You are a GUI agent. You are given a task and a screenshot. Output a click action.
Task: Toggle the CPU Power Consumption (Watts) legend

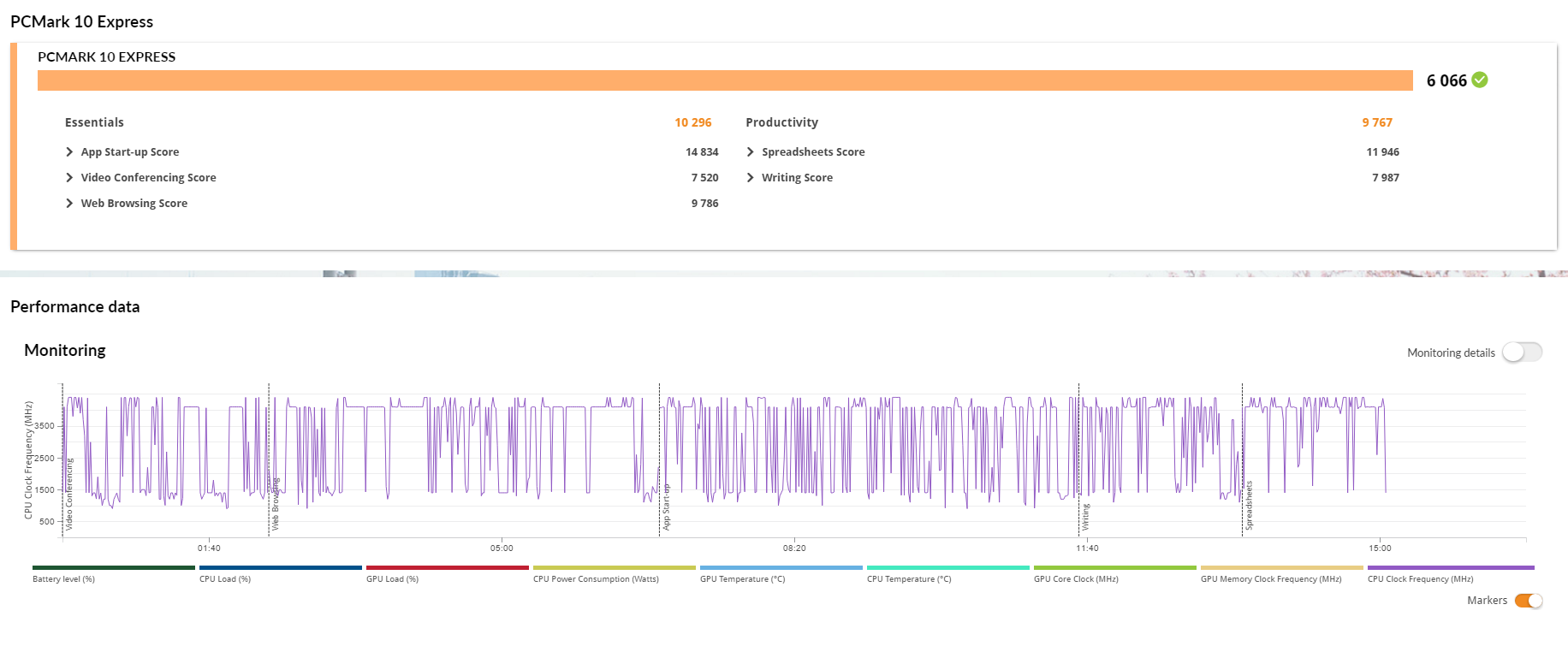click(614, 574)
